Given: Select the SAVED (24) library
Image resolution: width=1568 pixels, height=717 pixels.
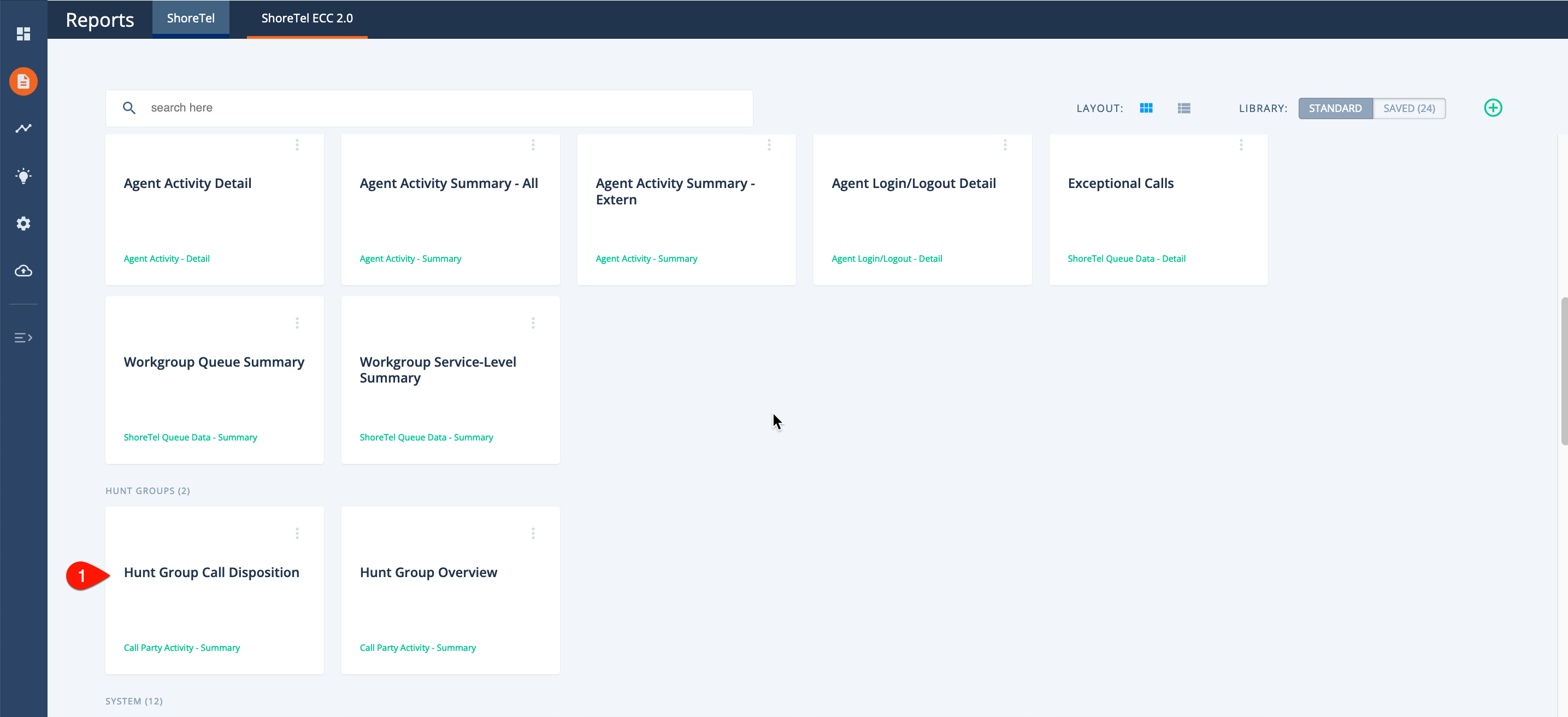Looking at the screenshot, I should (1409, 108).
